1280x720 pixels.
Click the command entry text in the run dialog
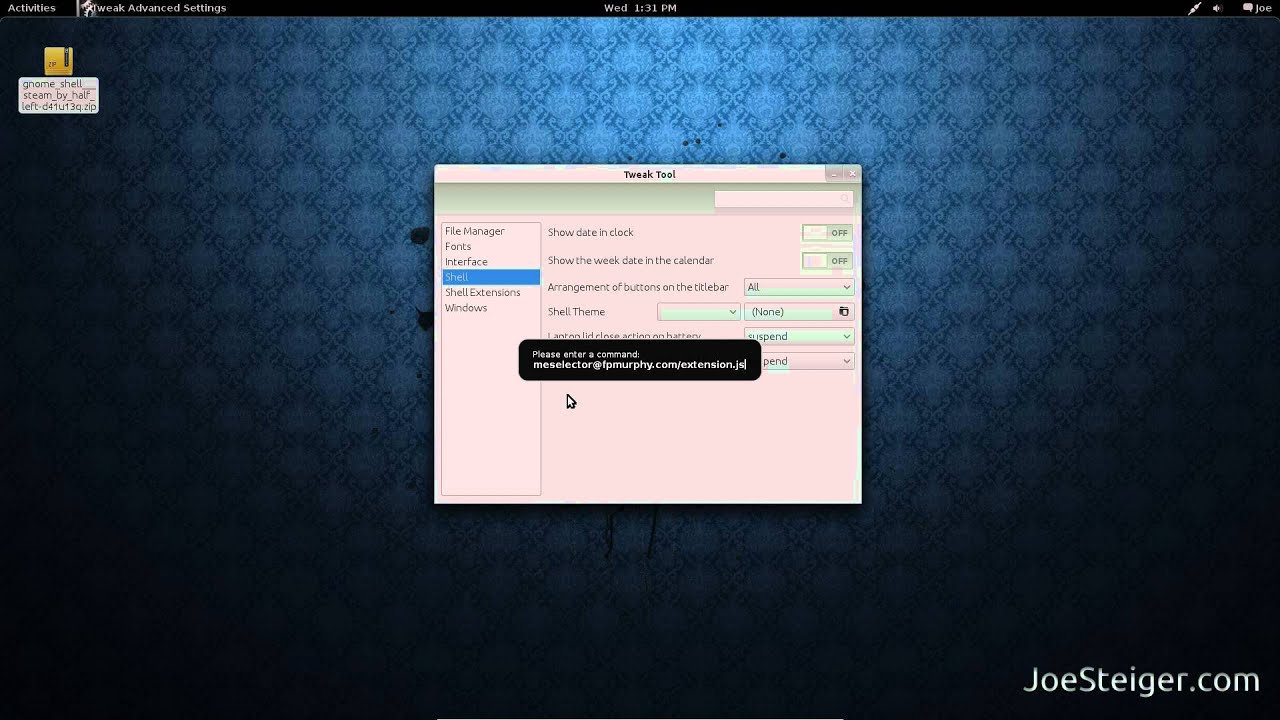click(639, 365)
